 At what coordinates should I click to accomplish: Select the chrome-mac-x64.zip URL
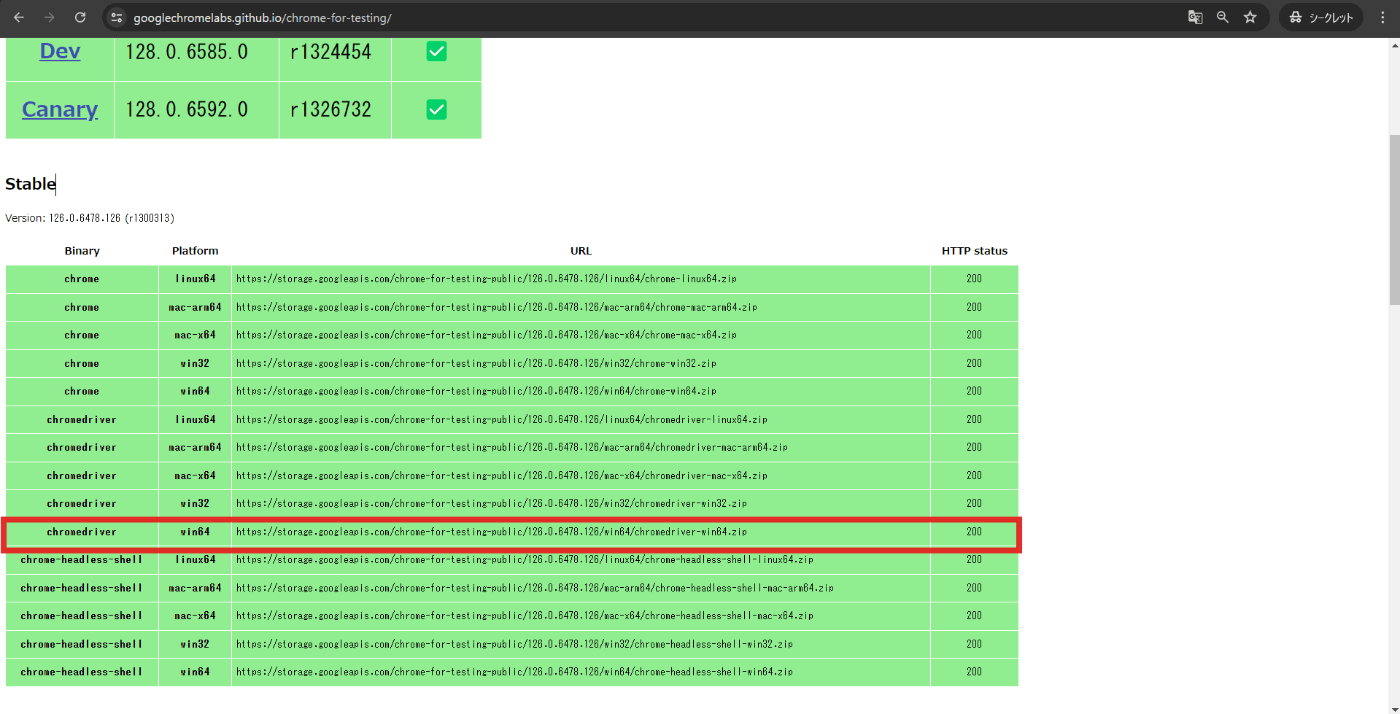click(x=486, y=335)
